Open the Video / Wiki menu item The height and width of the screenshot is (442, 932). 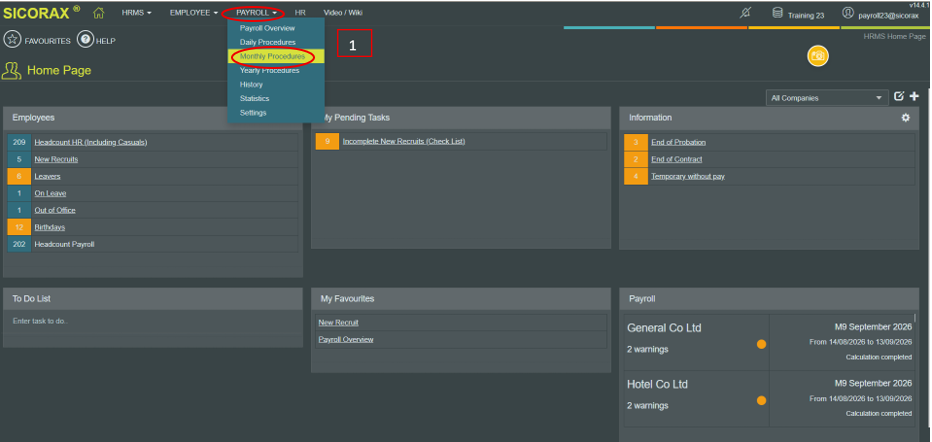coord(343,12)
